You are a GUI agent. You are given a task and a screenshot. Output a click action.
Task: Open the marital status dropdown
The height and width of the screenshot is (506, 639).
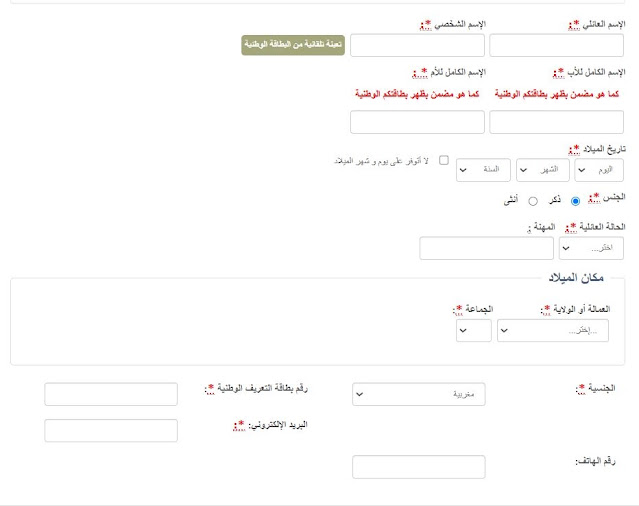tap(591, 248)
